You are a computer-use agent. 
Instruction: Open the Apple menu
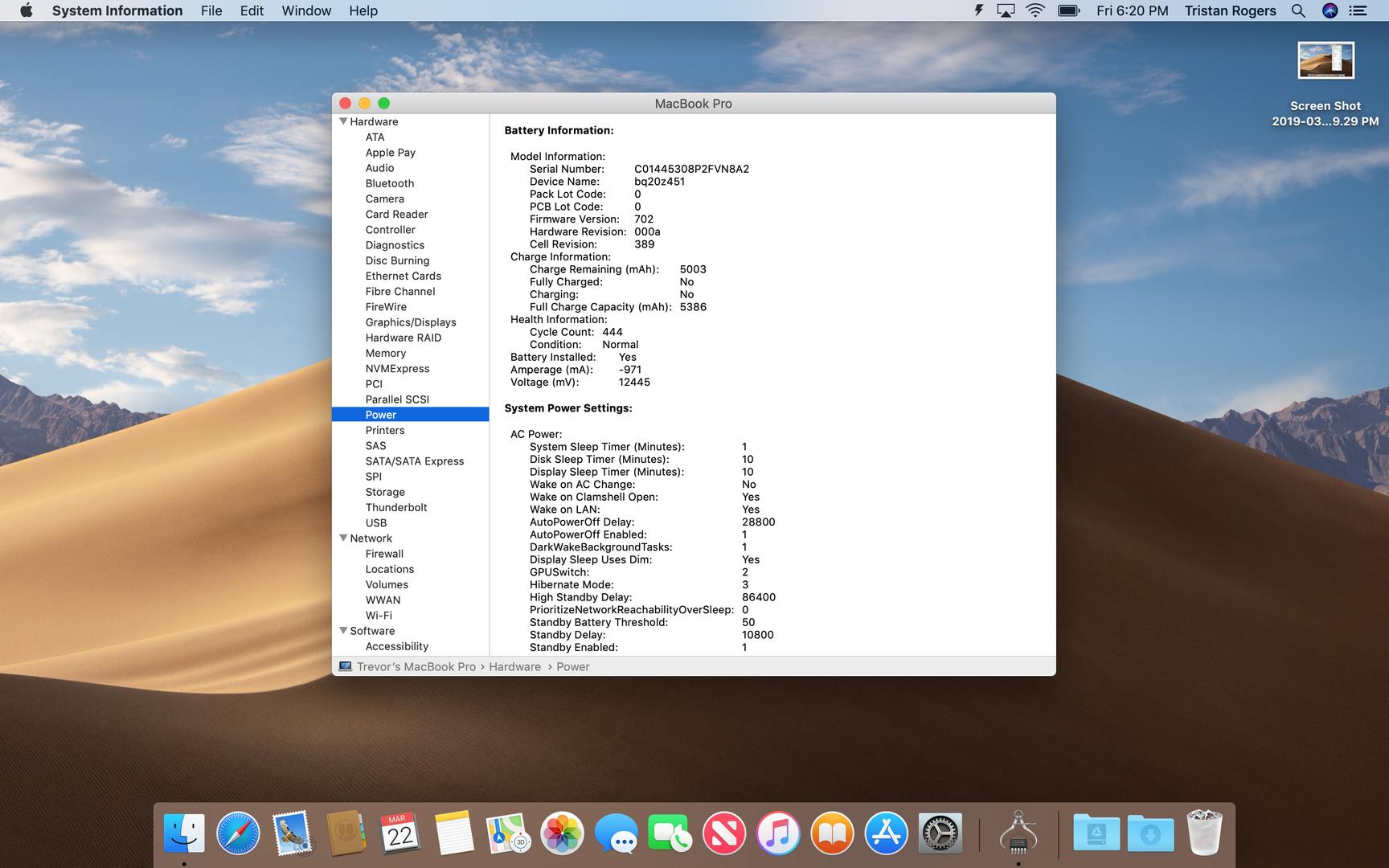26,10
